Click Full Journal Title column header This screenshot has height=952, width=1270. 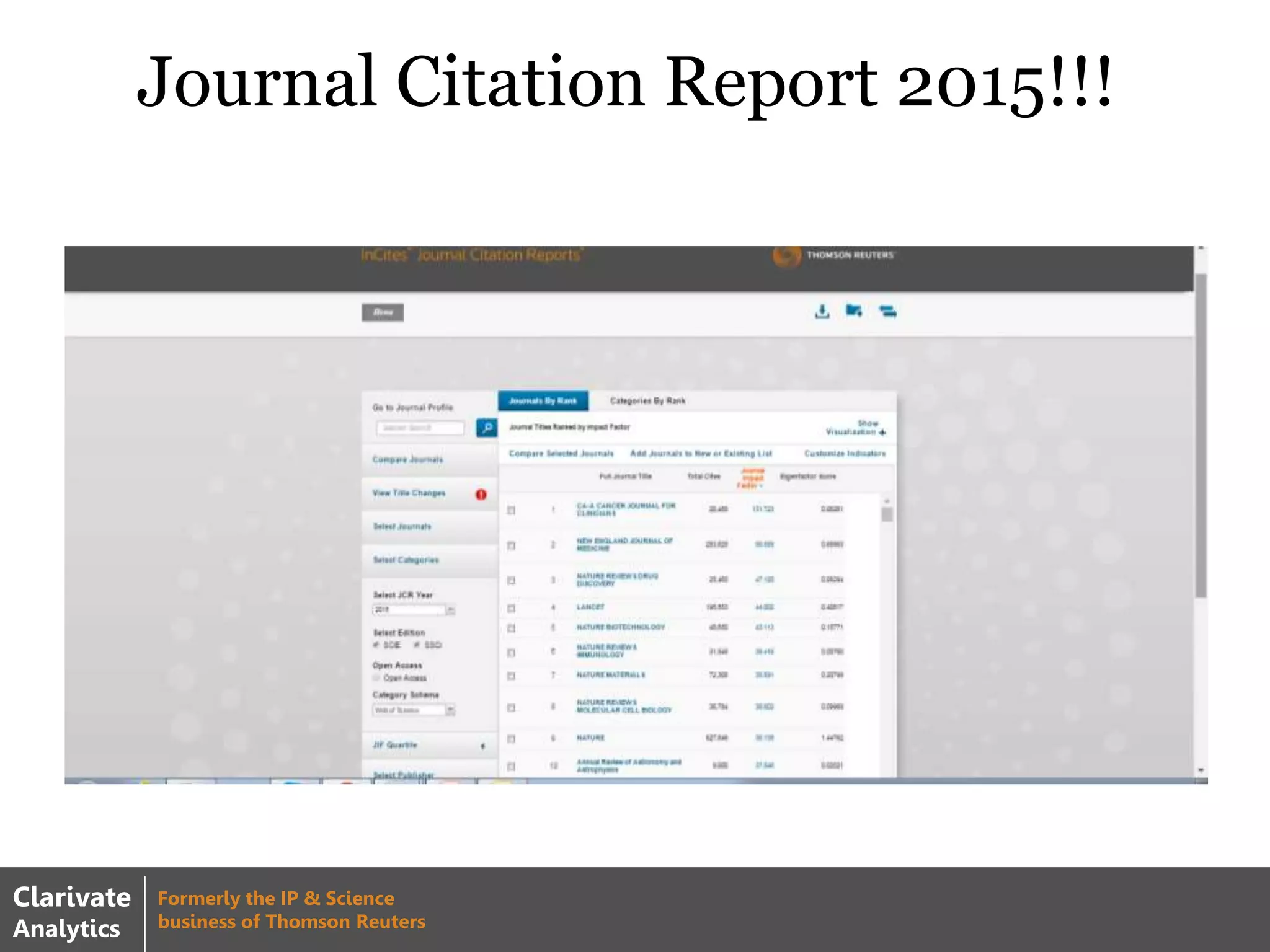[x=625, y=477]
